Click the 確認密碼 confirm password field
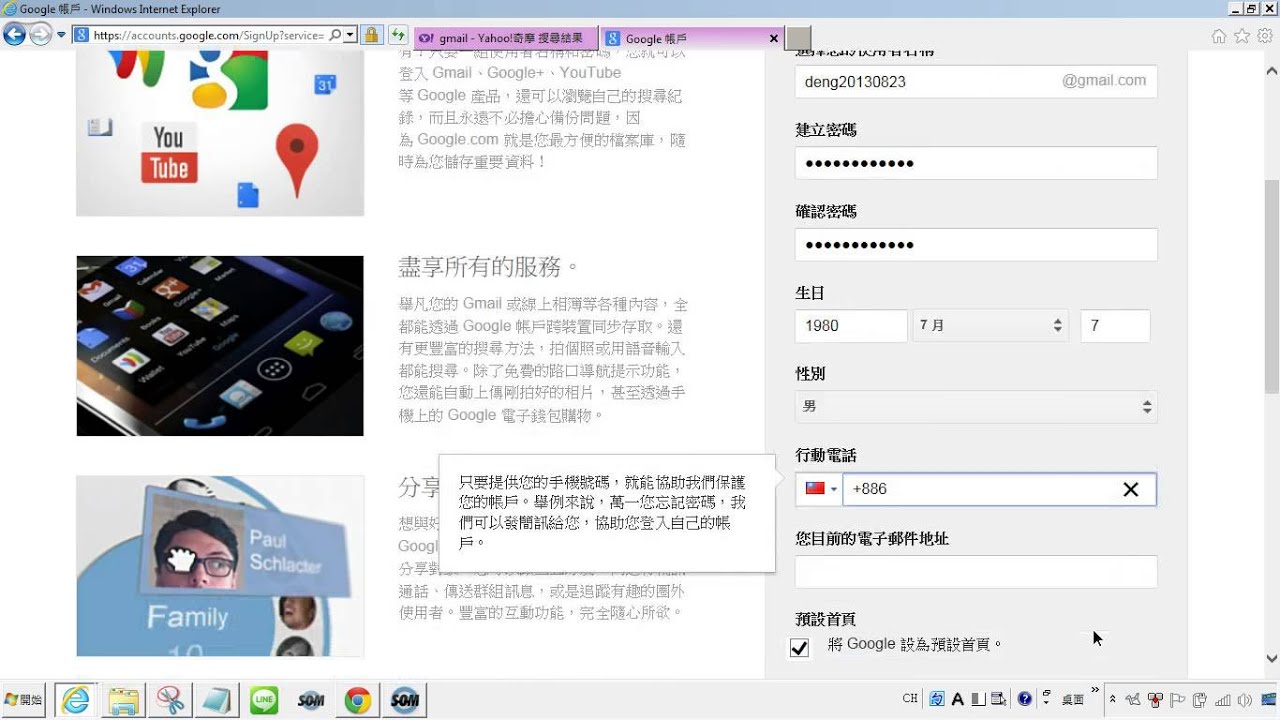The height and width of the screenshot is (720, 1280). point(976,245)
